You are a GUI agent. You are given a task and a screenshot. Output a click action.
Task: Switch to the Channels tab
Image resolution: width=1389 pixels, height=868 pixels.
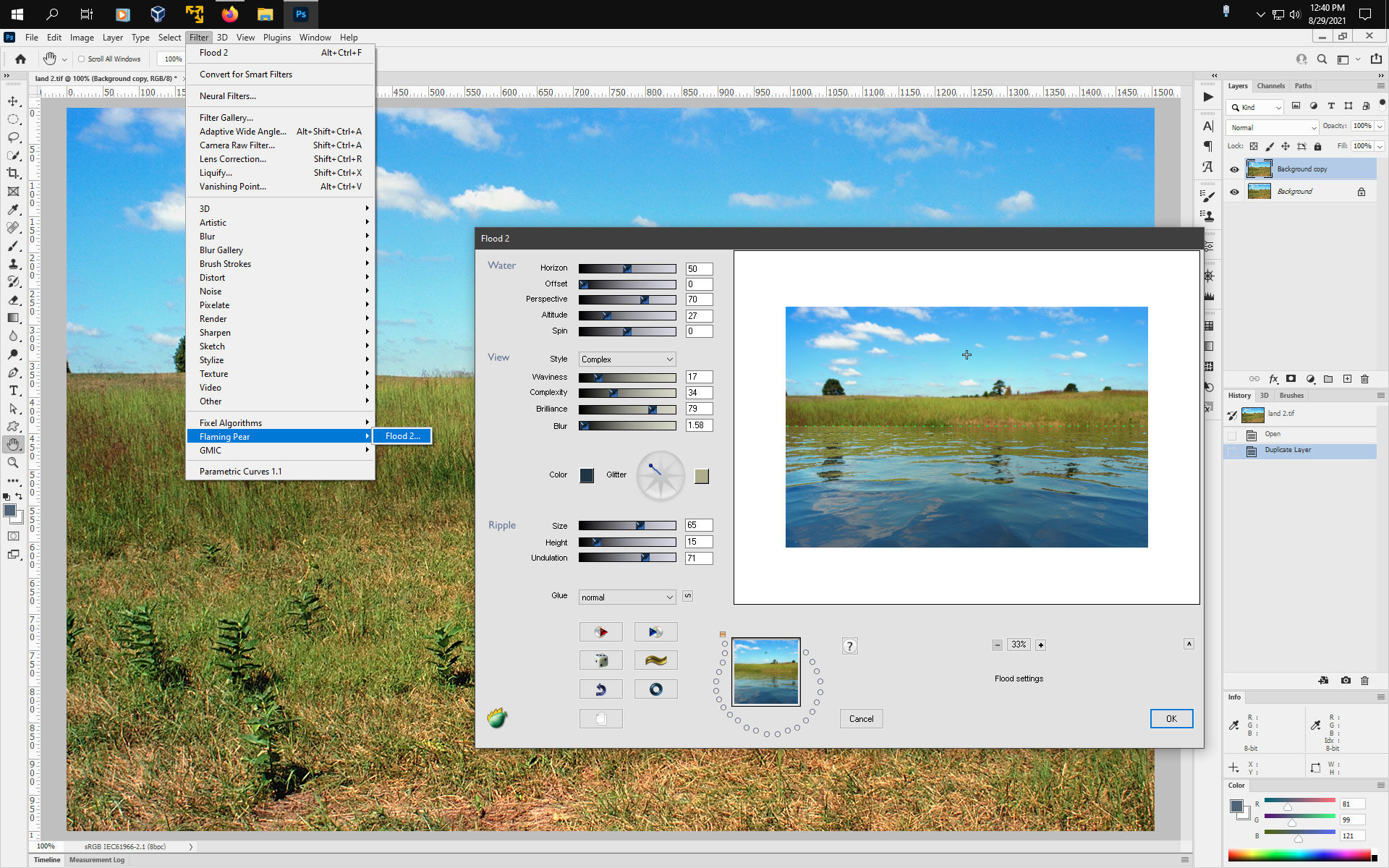[x=1271, y=85]
